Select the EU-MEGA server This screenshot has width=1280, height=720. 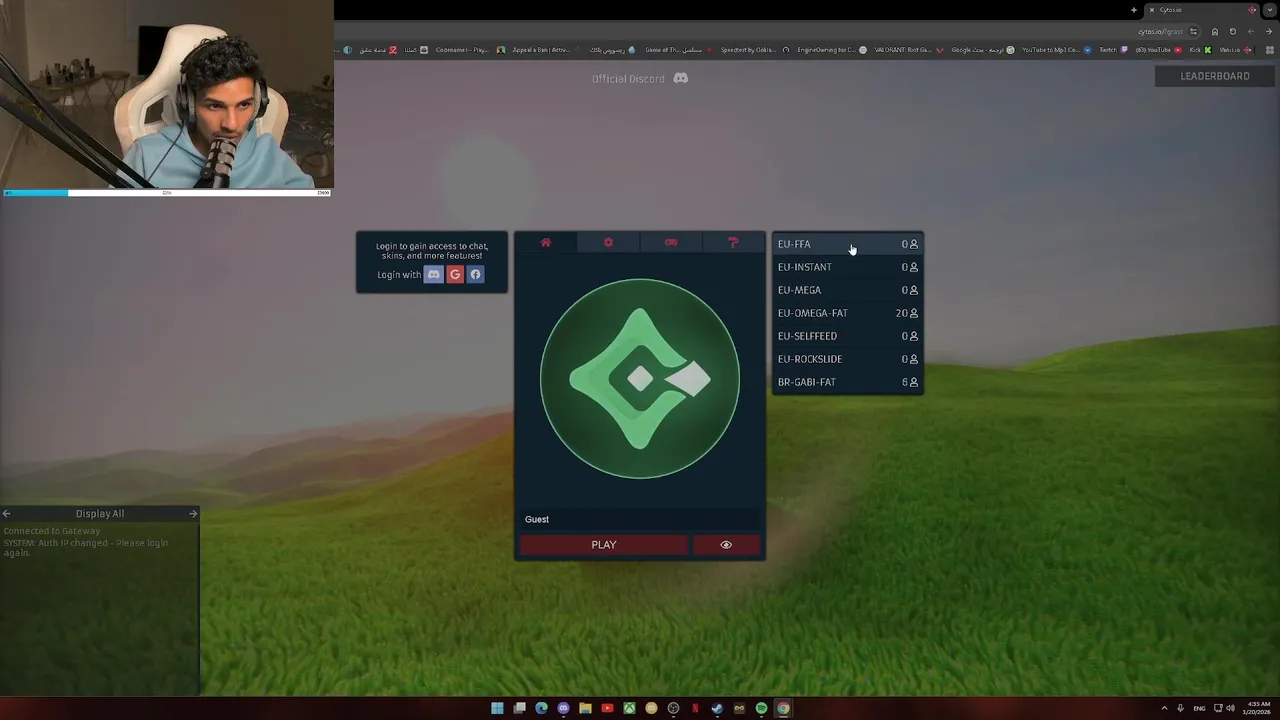(x=847, y=290)
